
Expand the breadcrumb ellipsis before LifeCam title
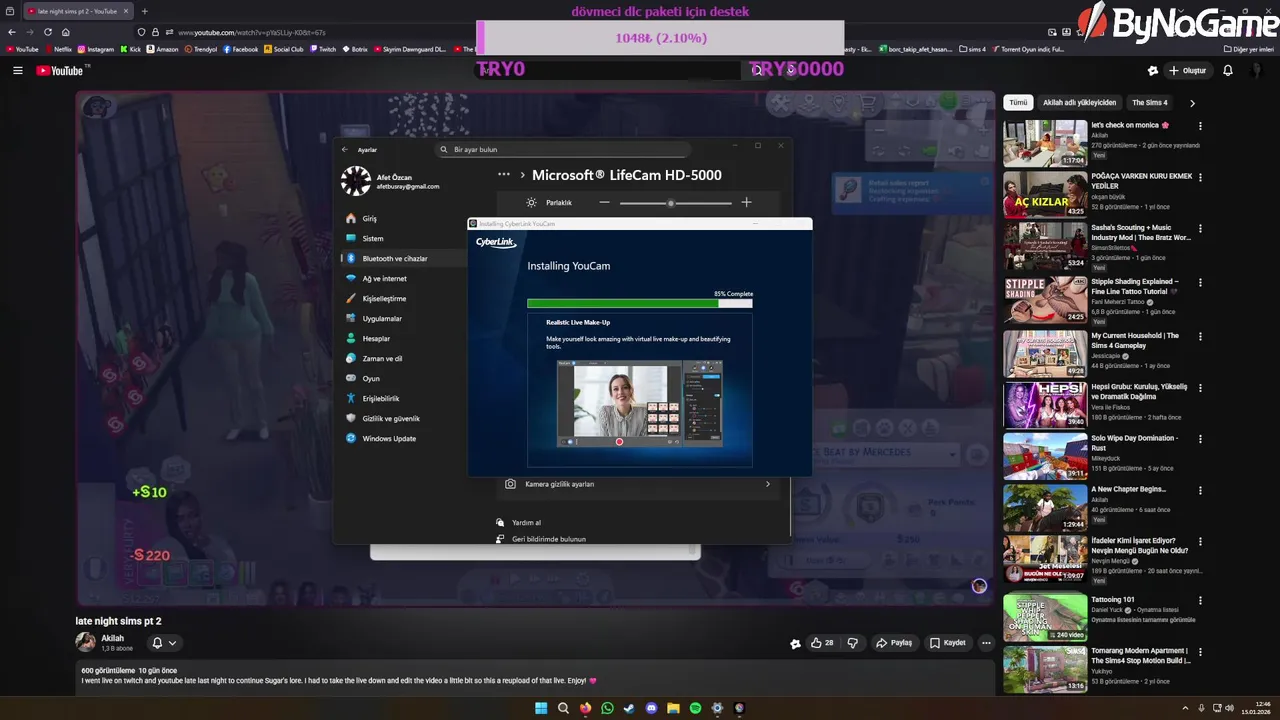[x=504, y=175]
